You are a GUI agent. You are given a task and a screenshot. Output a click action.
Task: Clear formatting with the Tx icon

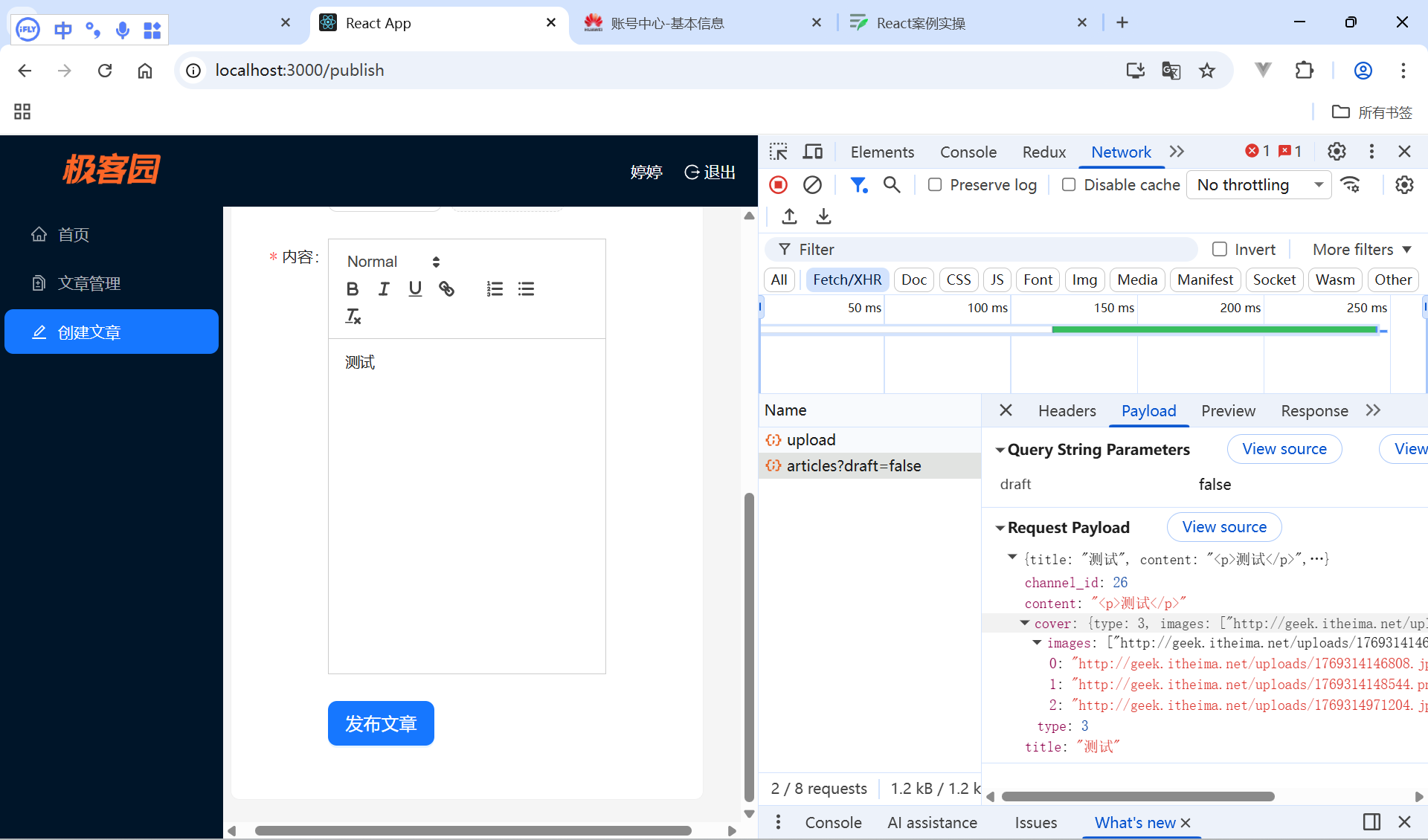353,317
